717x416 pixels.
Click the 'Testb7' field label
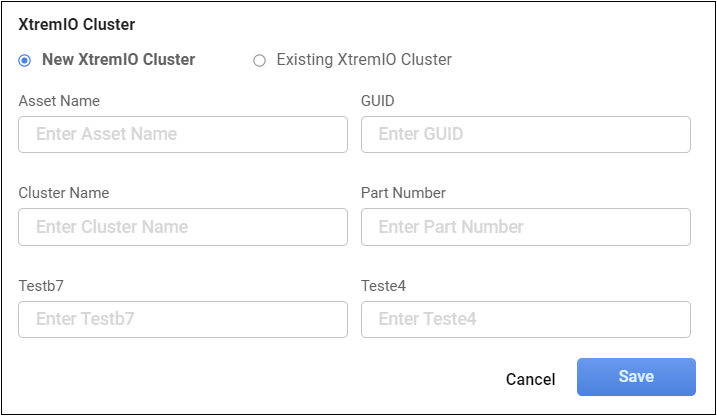[x=41, y=286]
